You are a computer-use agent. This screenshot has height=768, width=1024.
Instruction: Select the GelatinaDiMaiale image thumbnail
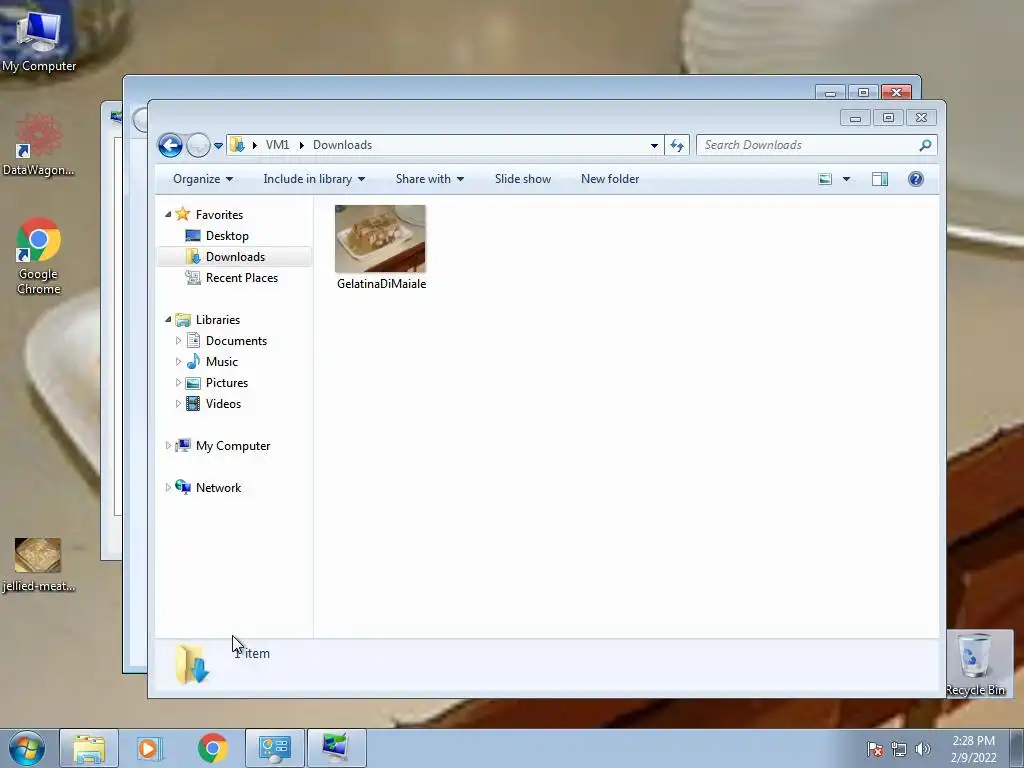click(380, 238)
